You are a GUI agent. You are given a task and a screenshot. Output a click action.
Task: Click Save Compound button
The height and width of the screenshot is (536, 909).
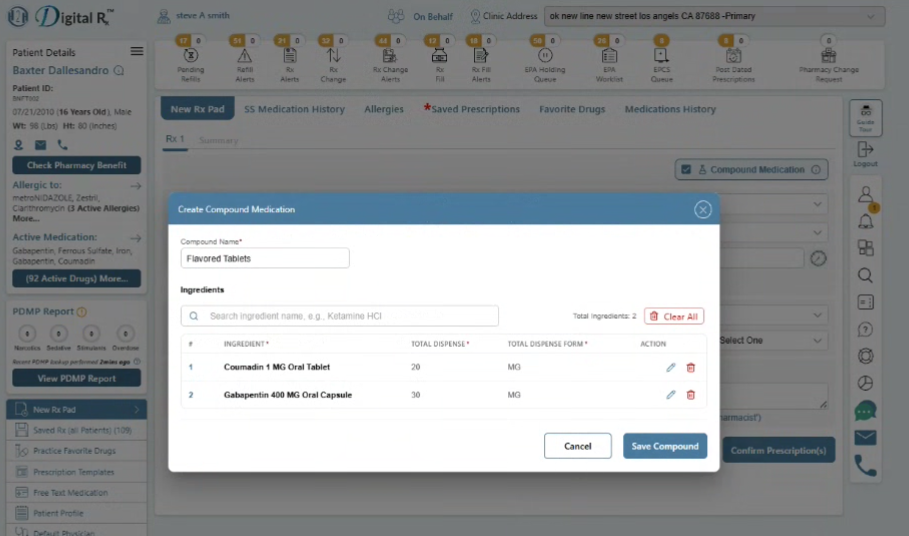(x=665, y=446)
